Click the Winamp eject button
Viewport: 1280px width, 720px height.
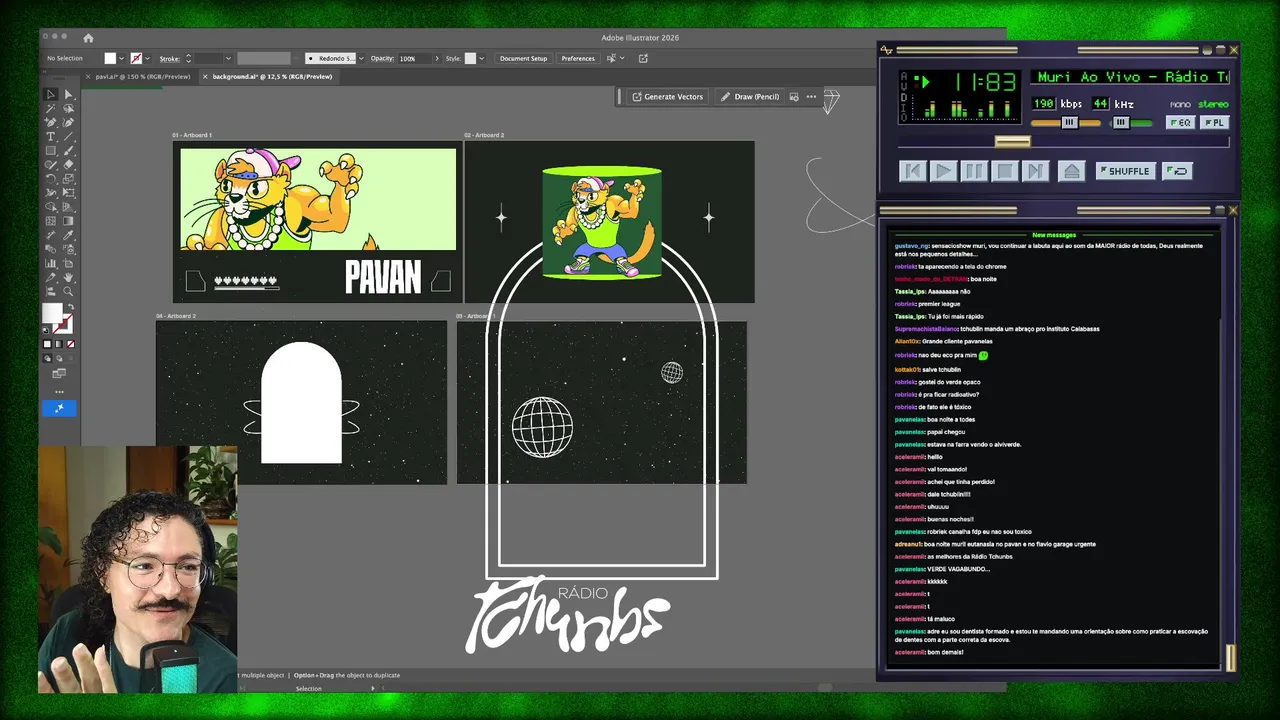coord(1072,171)
